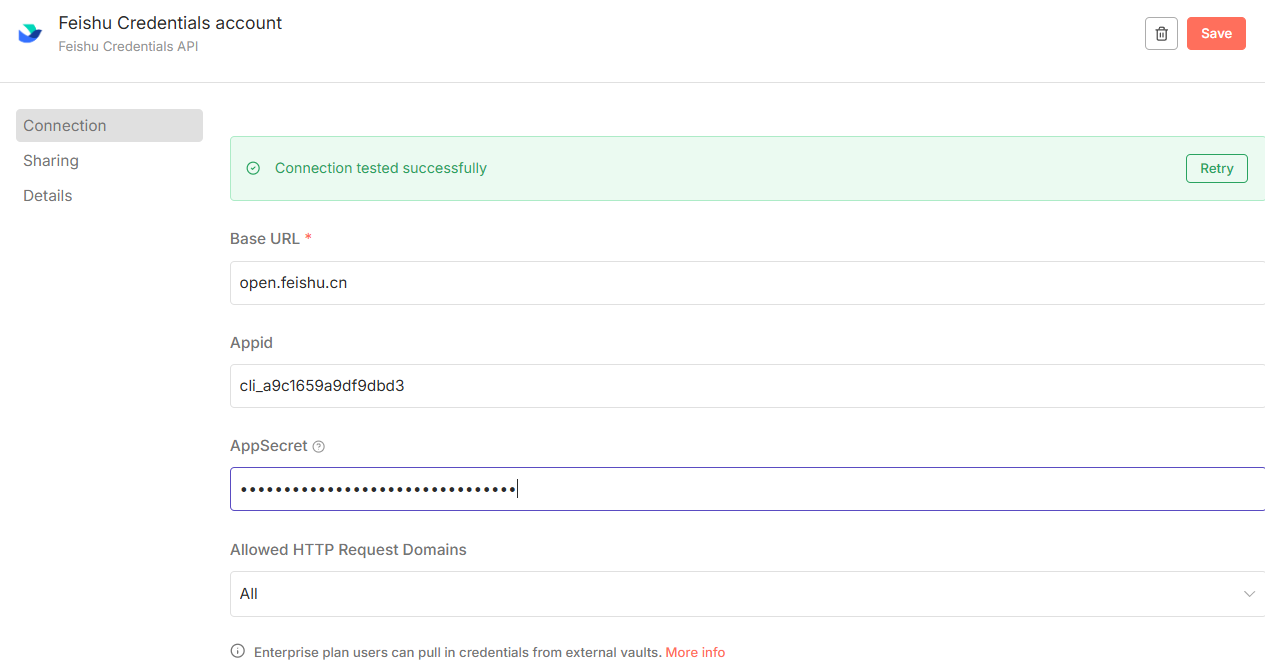1265x671 pixels.
Task: Click the green success checkmark icon
Action: pos(253,168)
